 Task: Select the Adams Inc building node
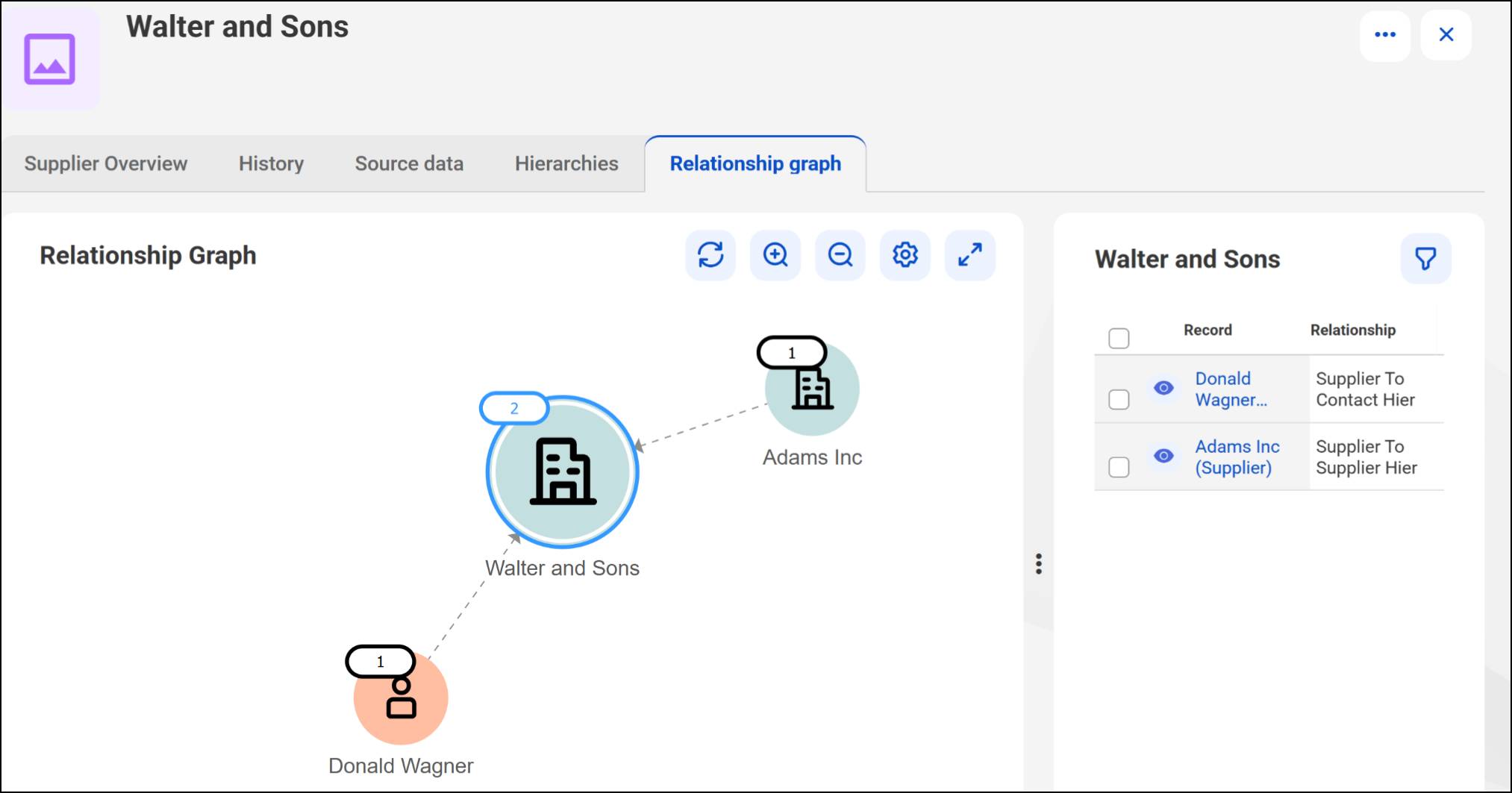812,389
